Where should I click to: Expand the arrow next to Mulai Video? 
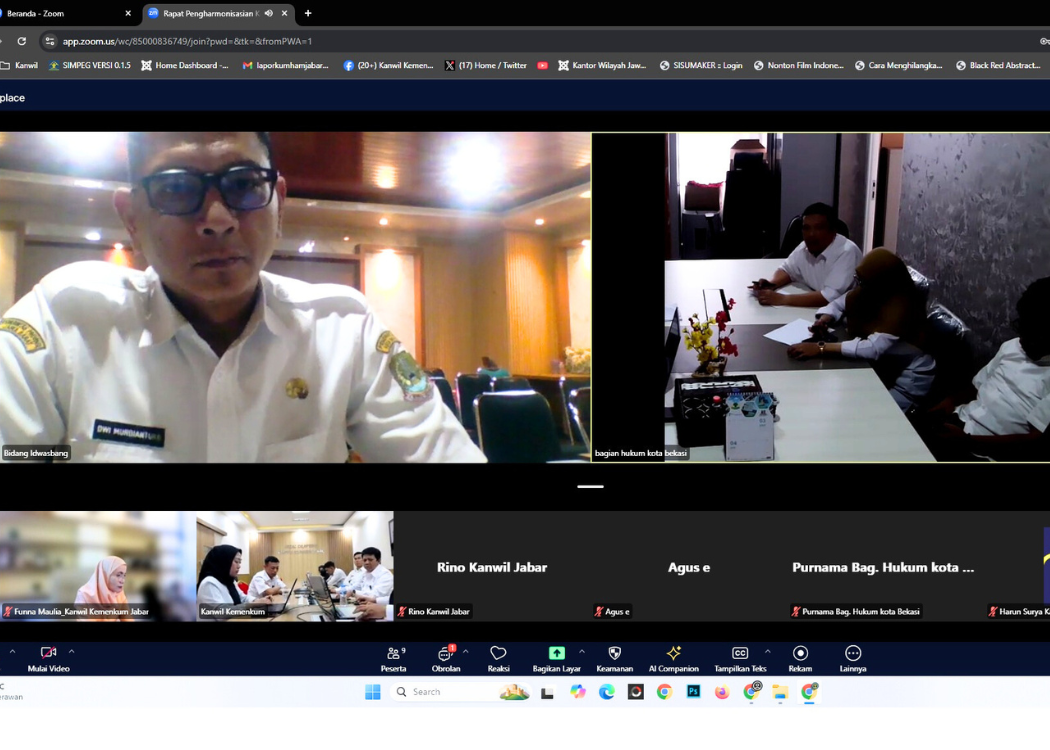(71, 652)
